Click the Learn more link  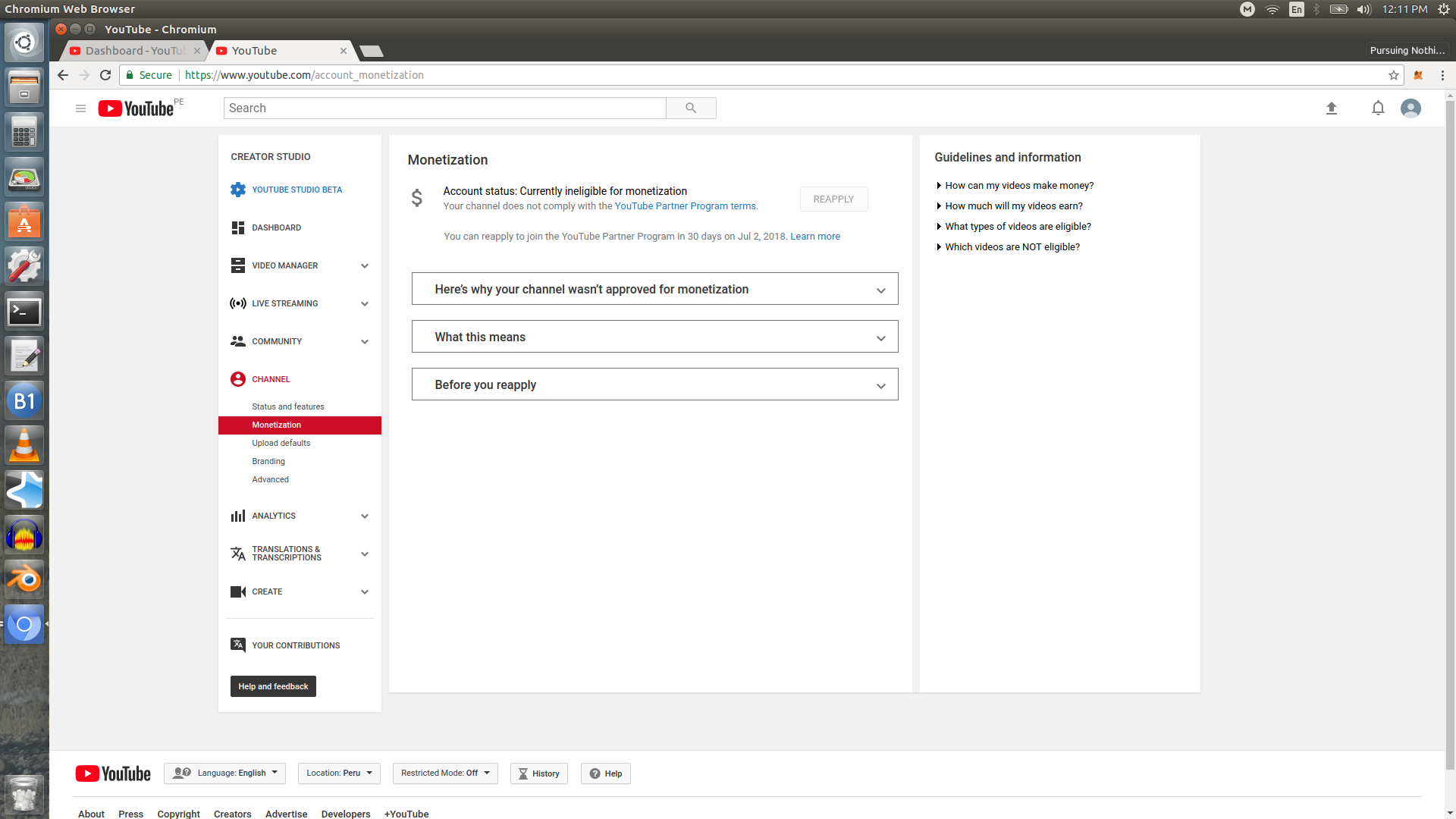click(815, 237)
